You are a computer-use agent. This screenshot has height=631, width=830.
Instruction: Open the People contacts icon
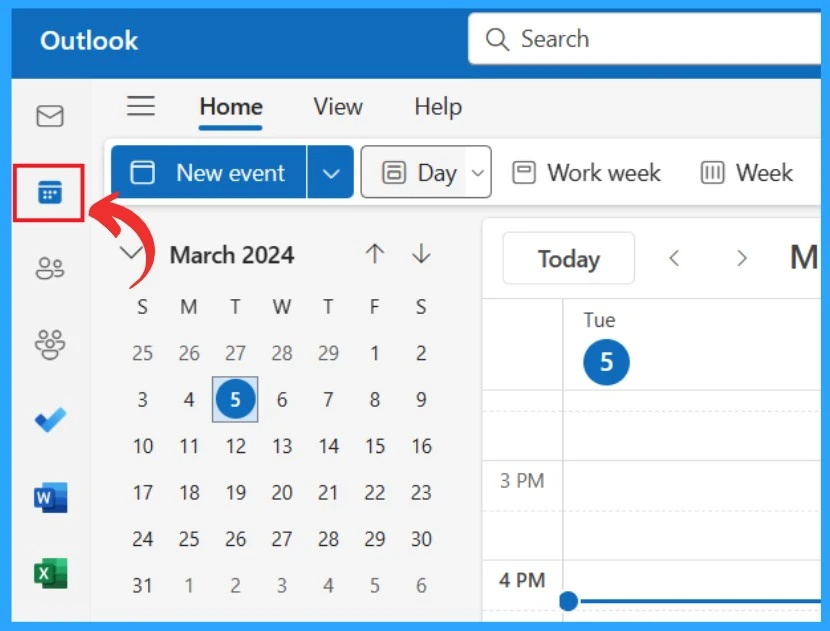50,268
